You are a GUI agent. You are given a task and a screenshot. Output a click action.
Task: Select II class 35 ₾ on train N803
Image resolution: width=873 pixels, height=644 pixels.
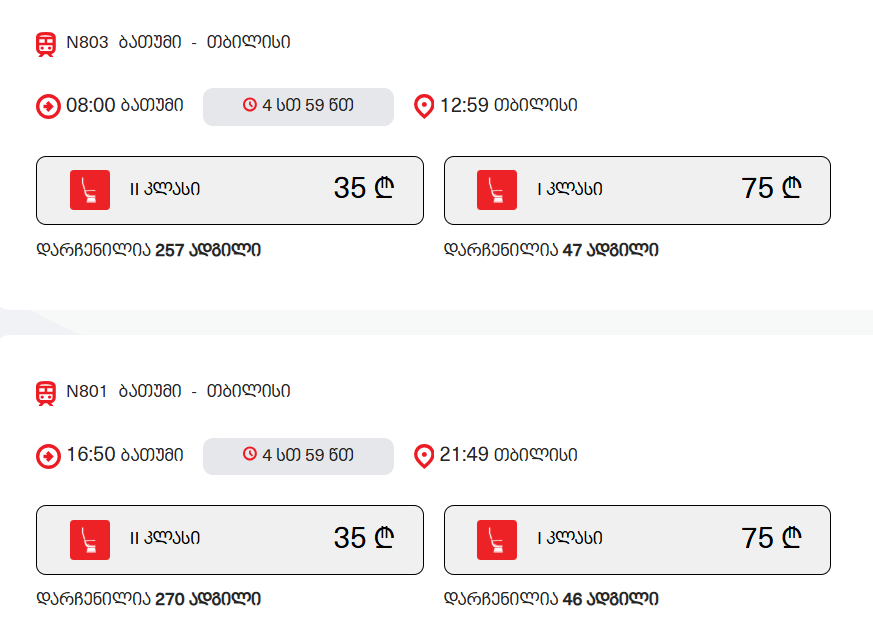[229, 190]
